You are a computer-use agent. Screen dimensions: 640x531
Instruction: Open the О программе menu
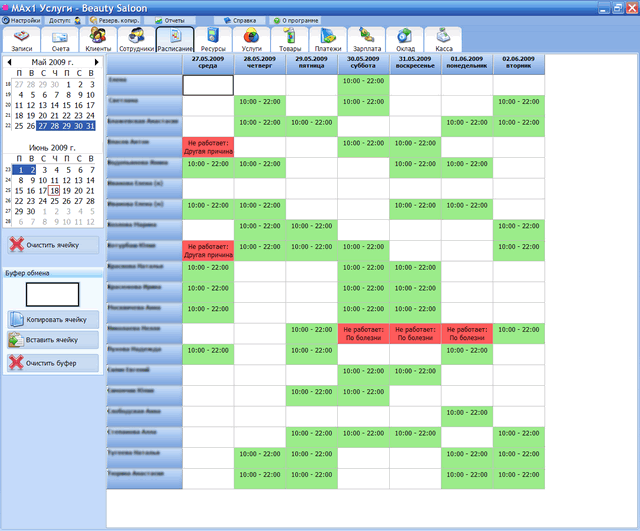(296, 20)
